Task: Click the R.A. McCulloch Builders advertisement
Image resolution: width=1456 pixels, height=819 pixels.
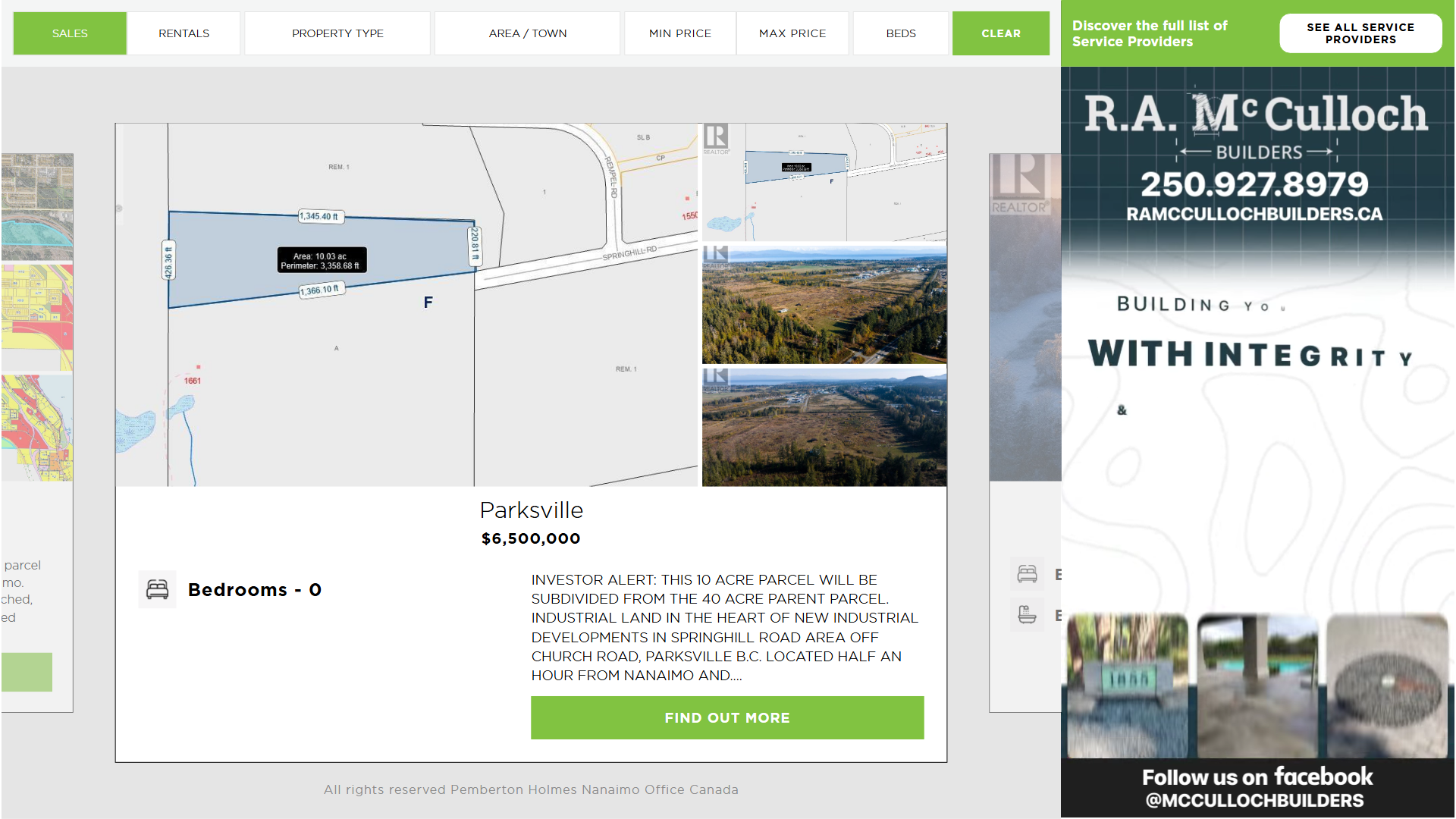Action: [x=1257, y=440]
